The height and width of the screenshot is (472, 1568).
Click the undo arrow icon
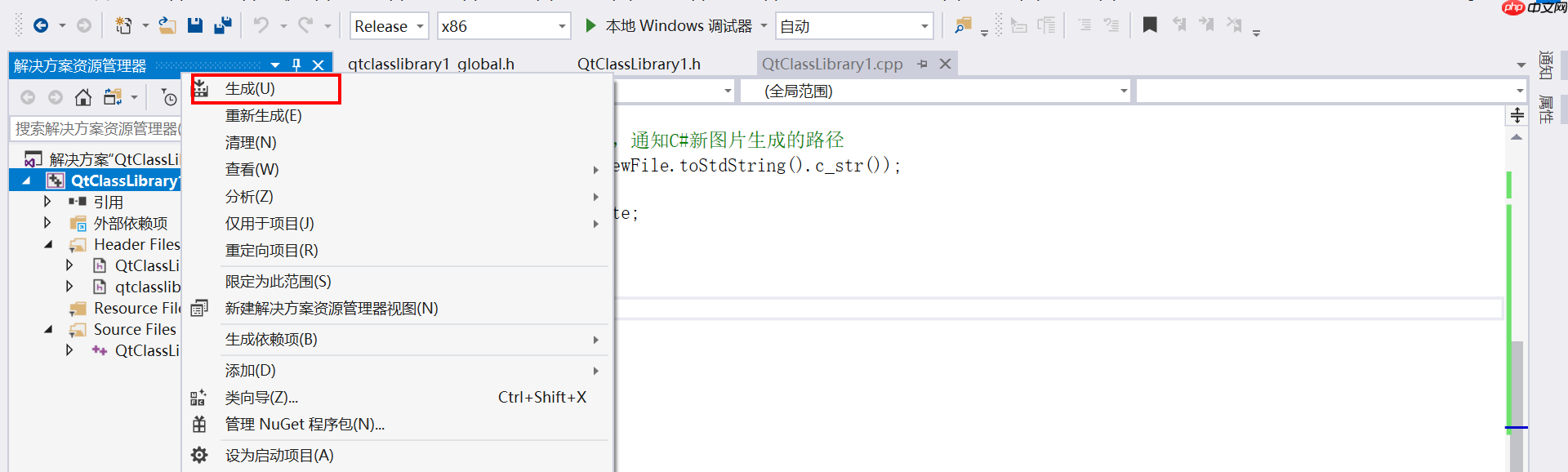pyautogui.click(x=261, y=26)
